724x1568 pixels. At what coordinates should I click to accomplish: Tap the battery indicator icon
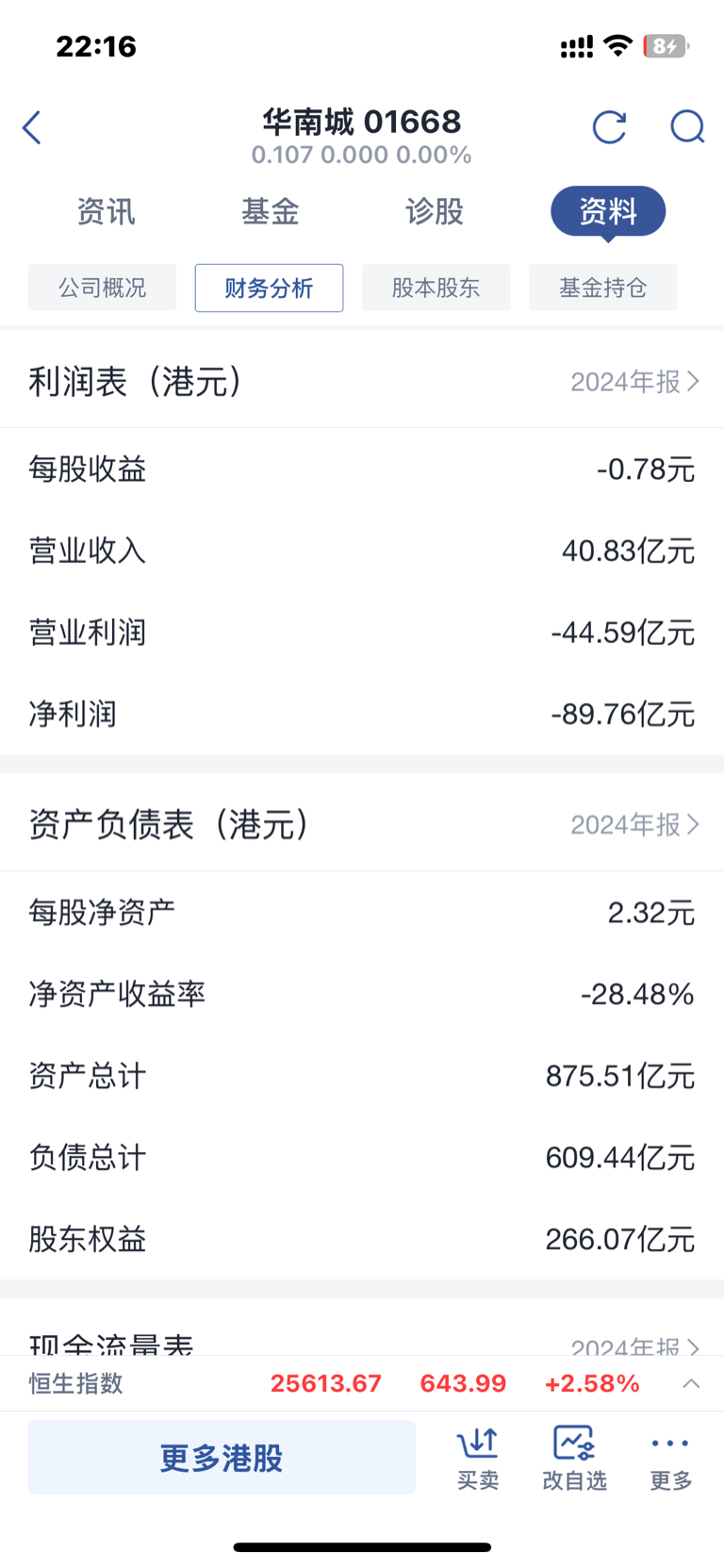(x=666, y=45)
